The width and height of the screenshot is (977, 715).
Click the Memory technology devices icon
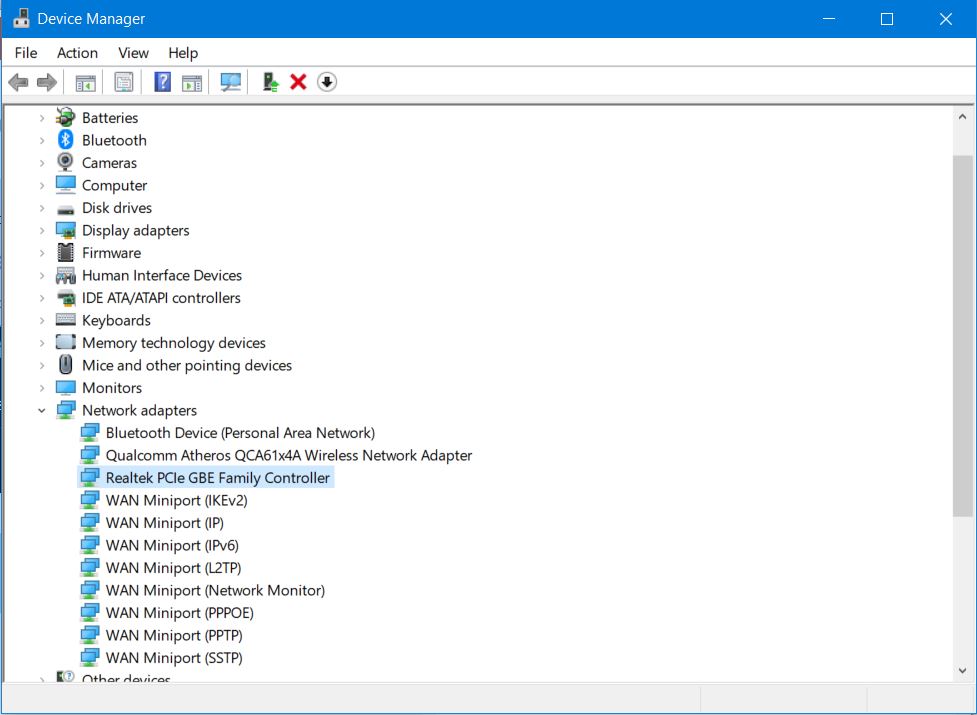coord(65,343)
